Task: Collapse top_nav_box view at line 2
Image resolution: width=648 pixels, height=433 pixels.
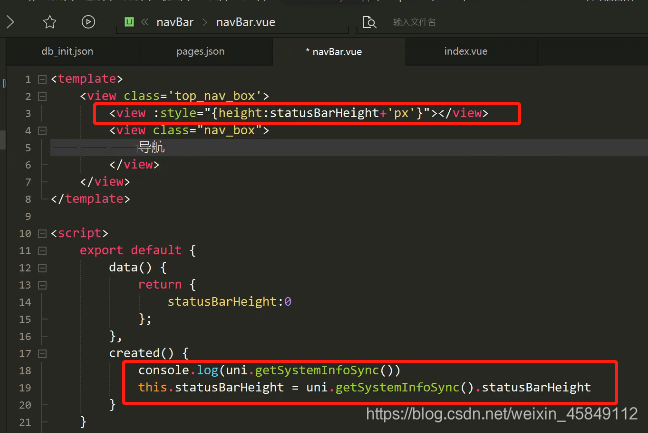Action: 42,97
